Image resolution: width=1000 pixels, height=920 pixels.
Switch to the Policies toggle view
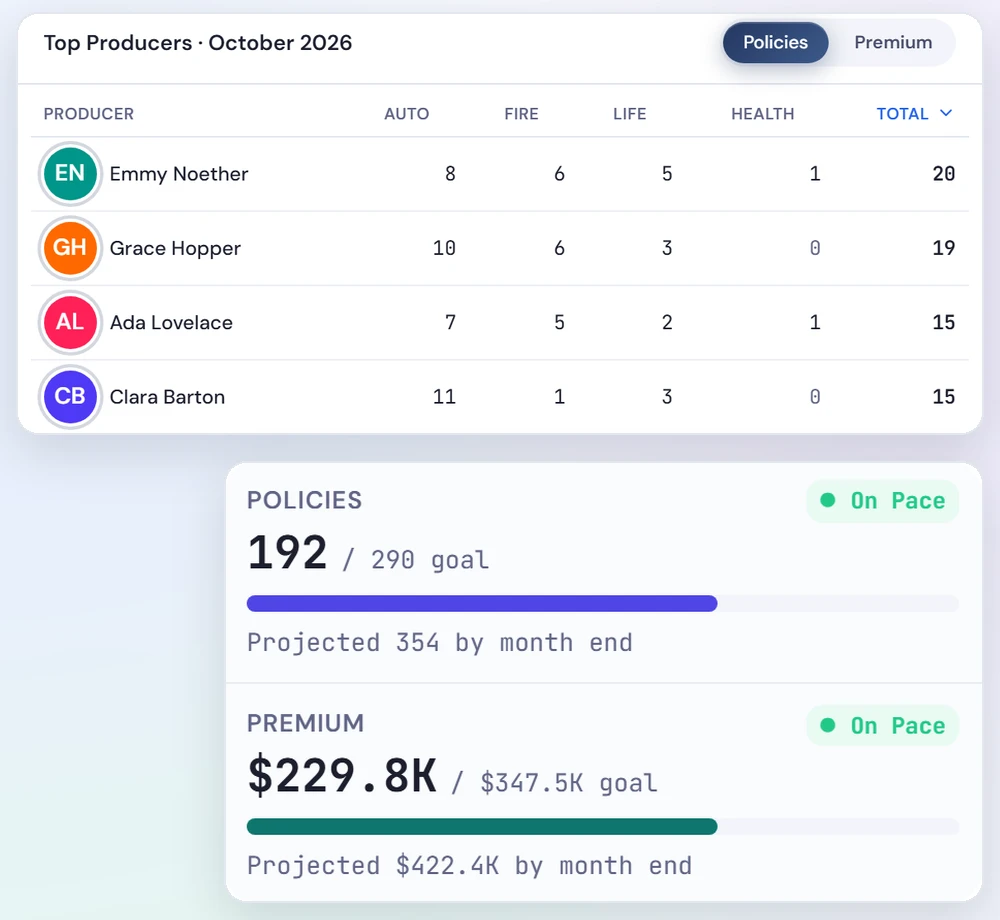click(x=775, y=43)
